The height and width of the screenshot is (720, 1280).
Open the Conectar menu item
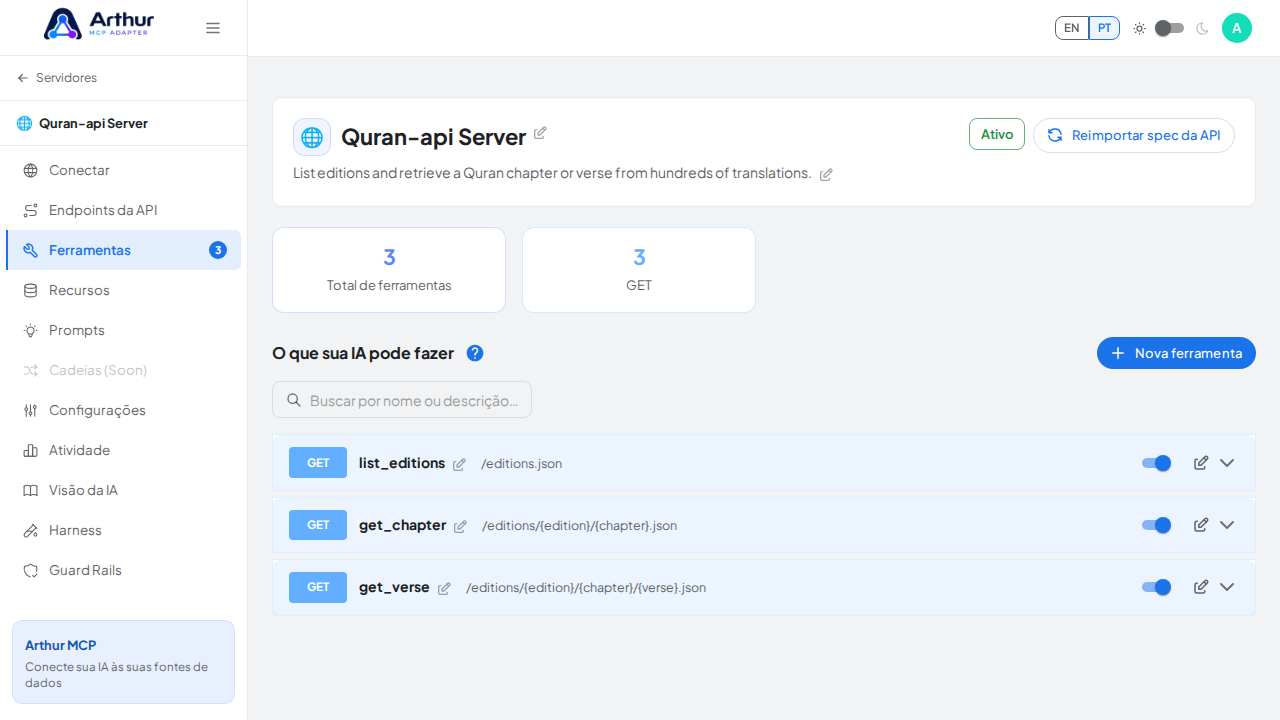click(123, 170)
